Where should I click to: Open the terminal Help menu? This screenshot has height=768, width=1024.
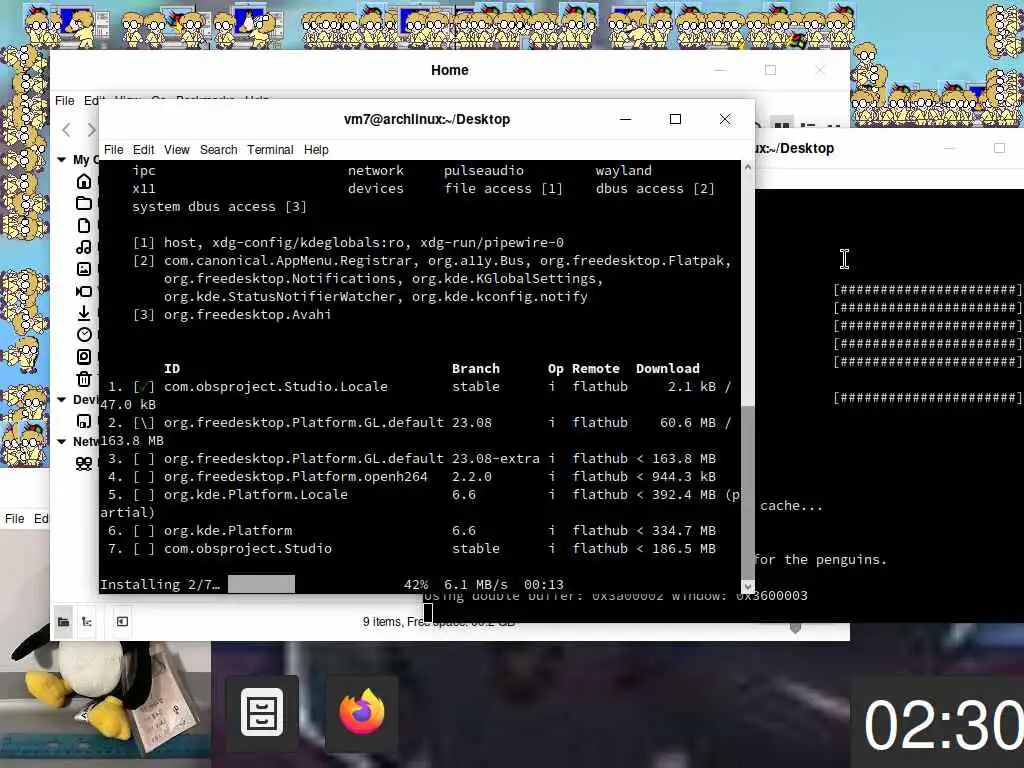point(316,150)
